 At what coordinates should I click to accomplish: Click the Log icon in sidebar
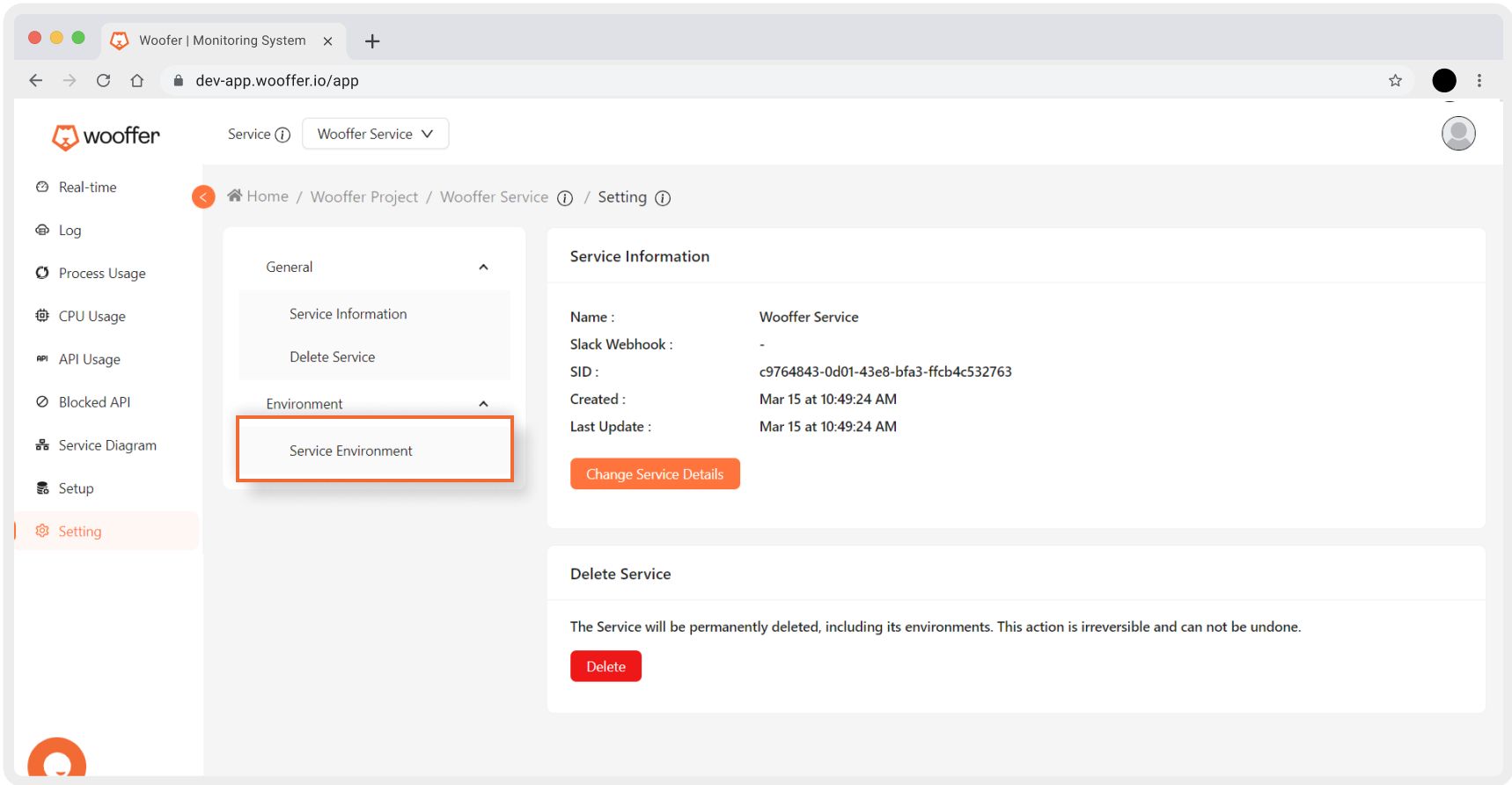42,230
